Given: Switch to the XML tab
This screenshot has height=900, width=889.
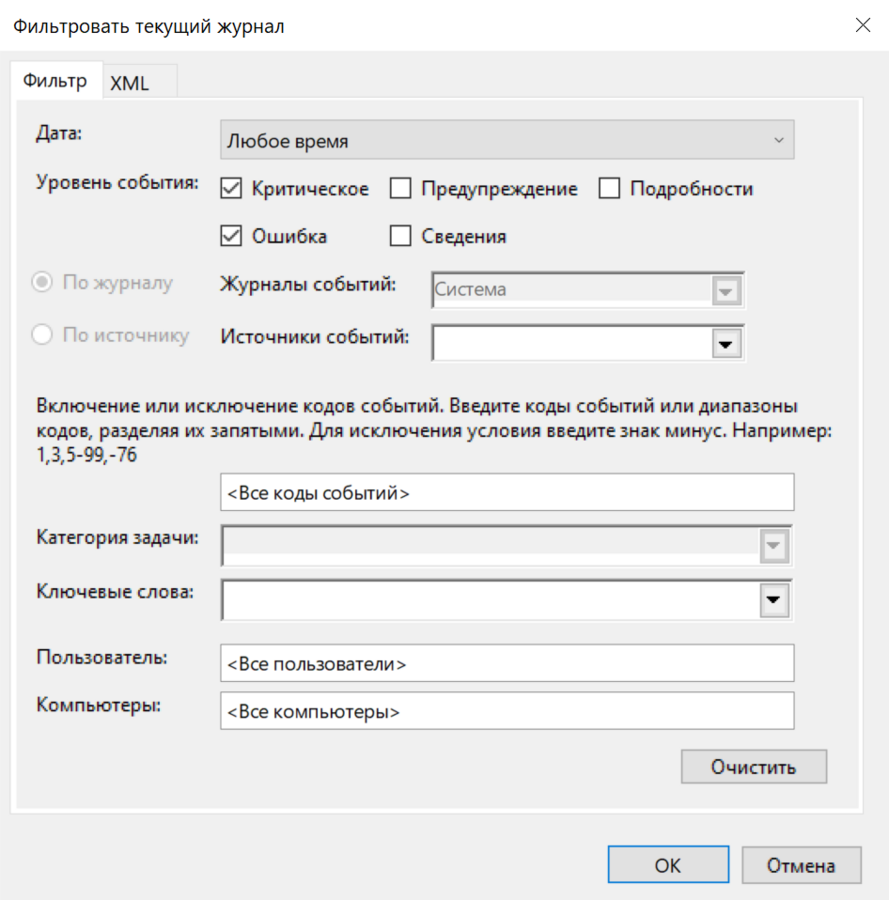Looking at the screenshot, I should click(x=130, y=83).
